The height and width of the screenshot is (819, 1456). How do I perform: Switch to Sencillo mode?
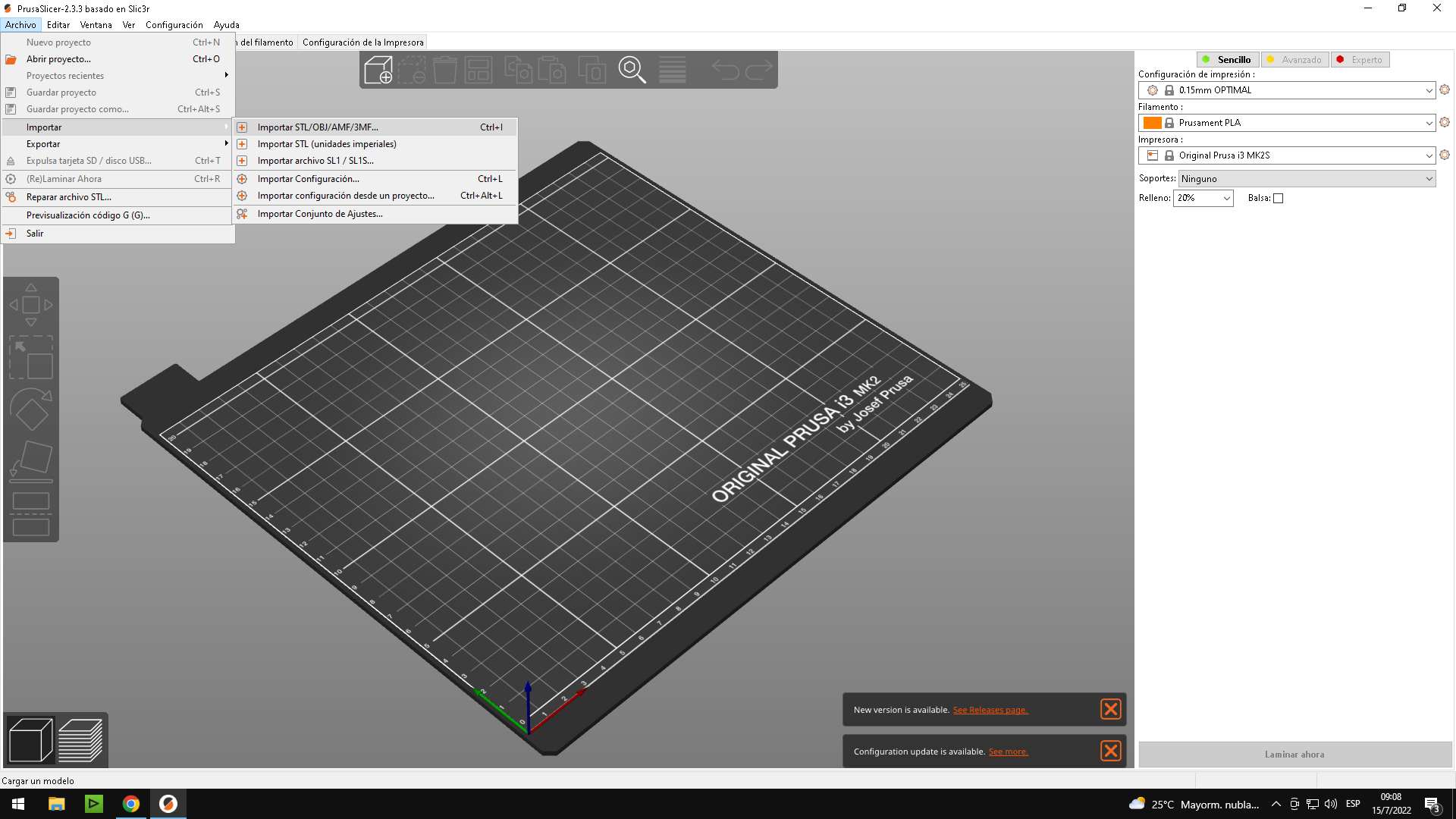coord(1228,59)
